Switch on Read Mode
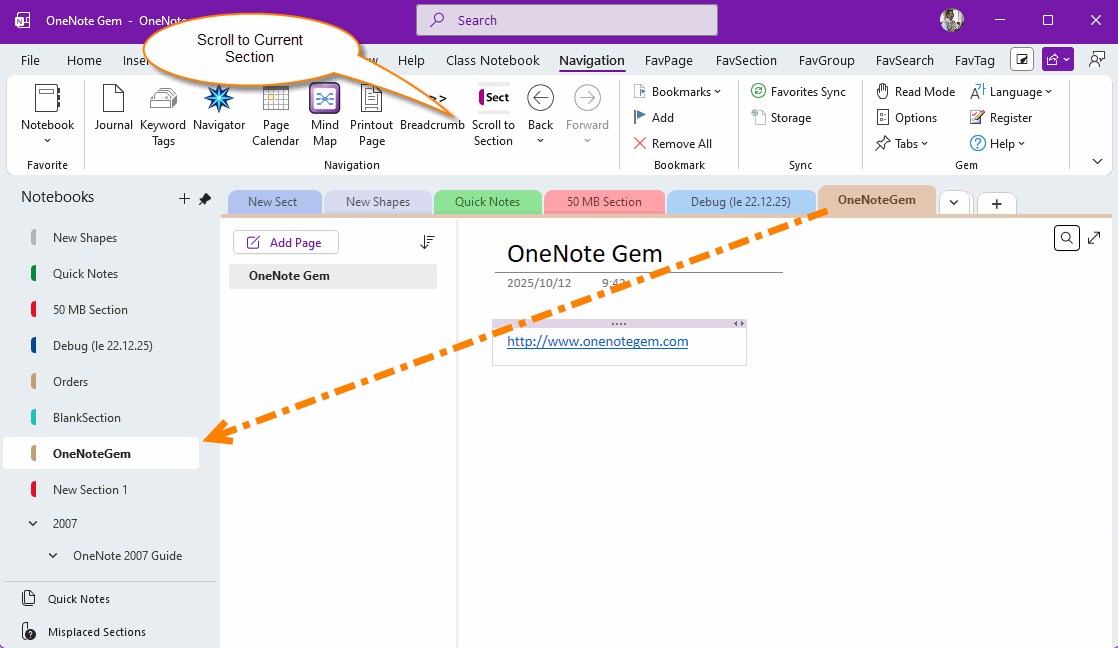The image size is (1118, 648). click(x=916, y=91)
